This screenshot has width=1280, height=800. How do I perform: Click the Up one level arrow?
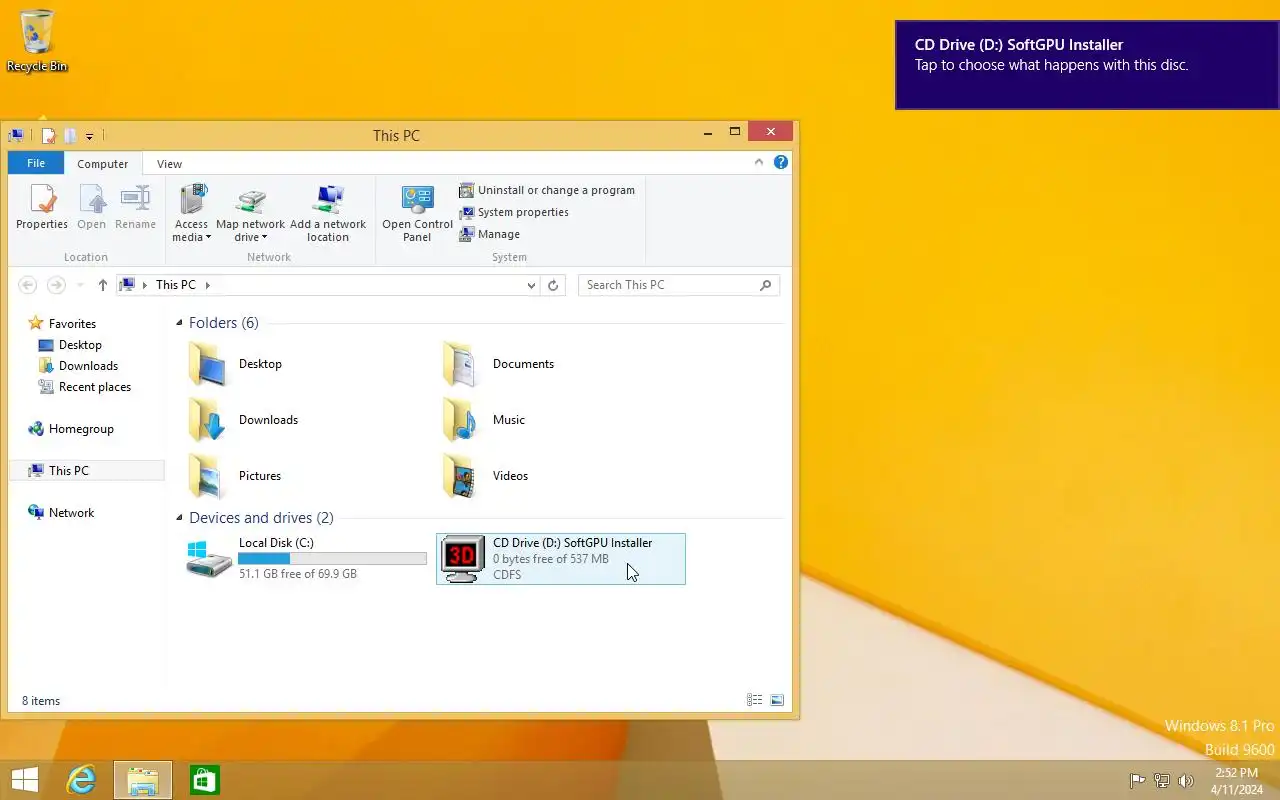pyautogui.click(x=103, y=285)
